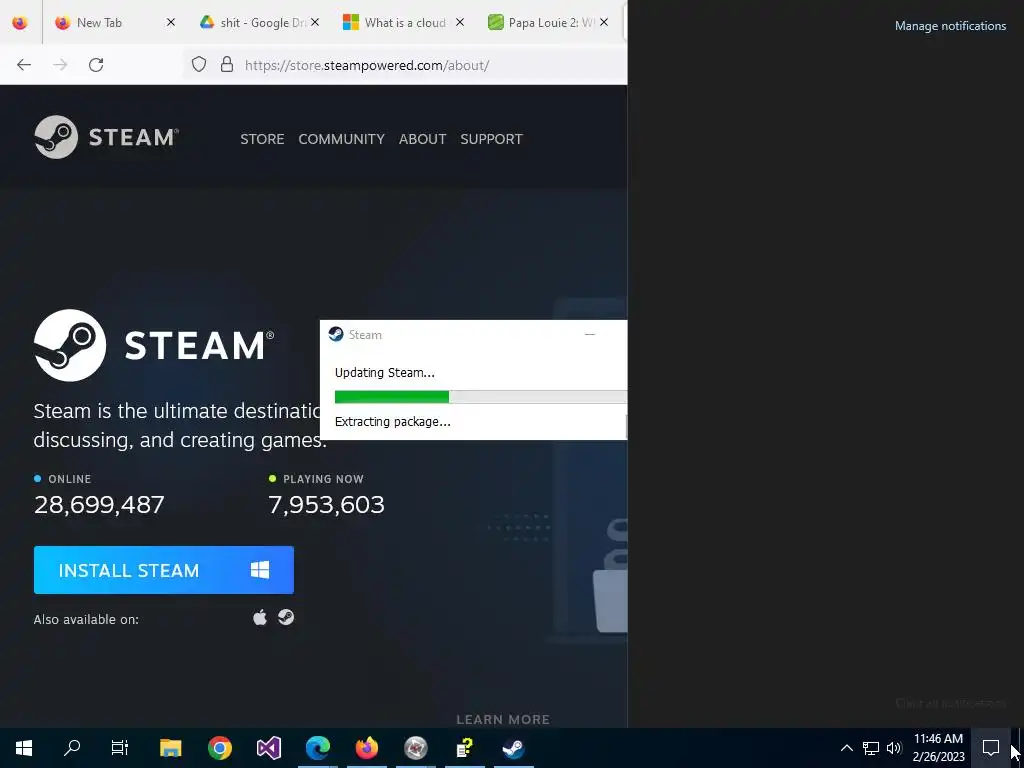1024x768 pixels.
Task: Click the Steam updater progress bar
Action: pyautogui.click(x=481, y=397)
